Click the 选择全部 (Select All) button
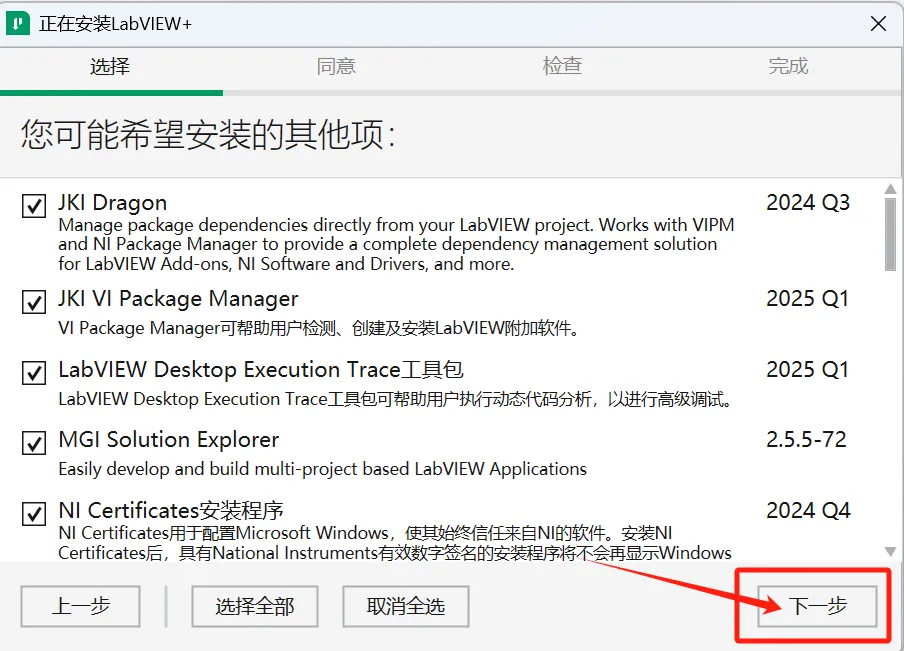The image size is (904, 651). point(255,606)
